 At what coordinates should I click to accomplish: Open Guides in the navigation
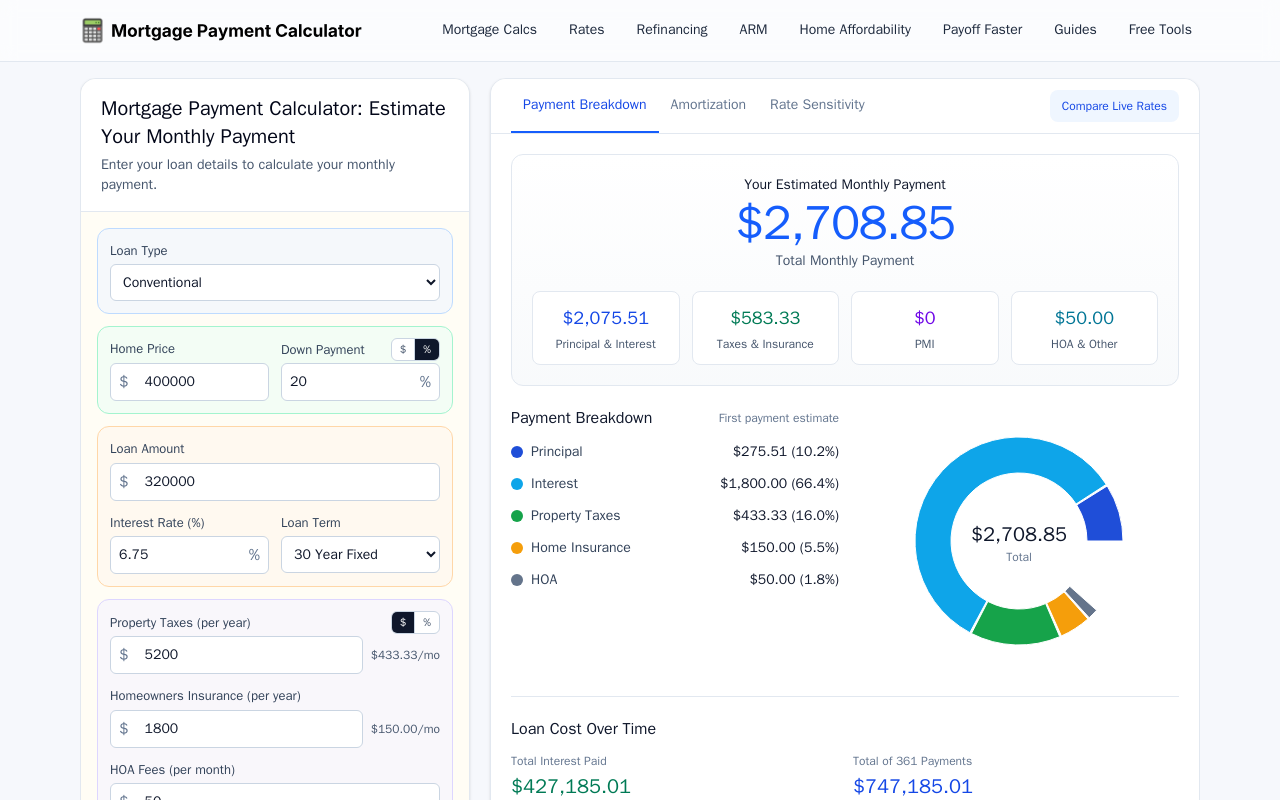click(1075, 30)
